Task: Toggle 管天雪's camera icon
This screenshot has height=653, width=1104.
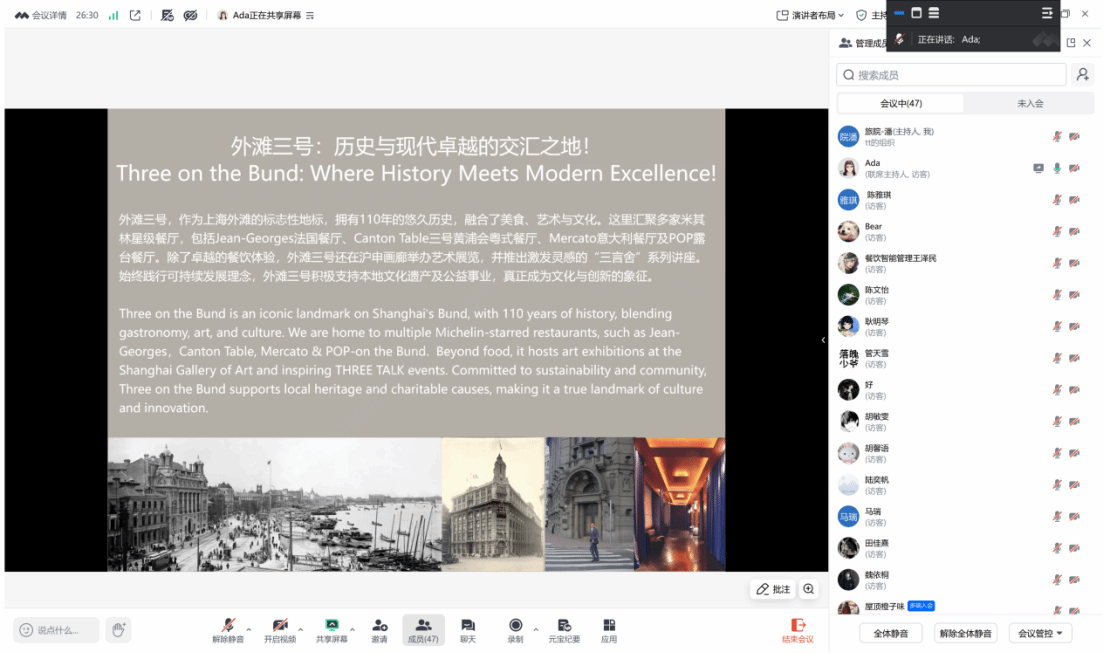Action: click(x=1074, y=359)
